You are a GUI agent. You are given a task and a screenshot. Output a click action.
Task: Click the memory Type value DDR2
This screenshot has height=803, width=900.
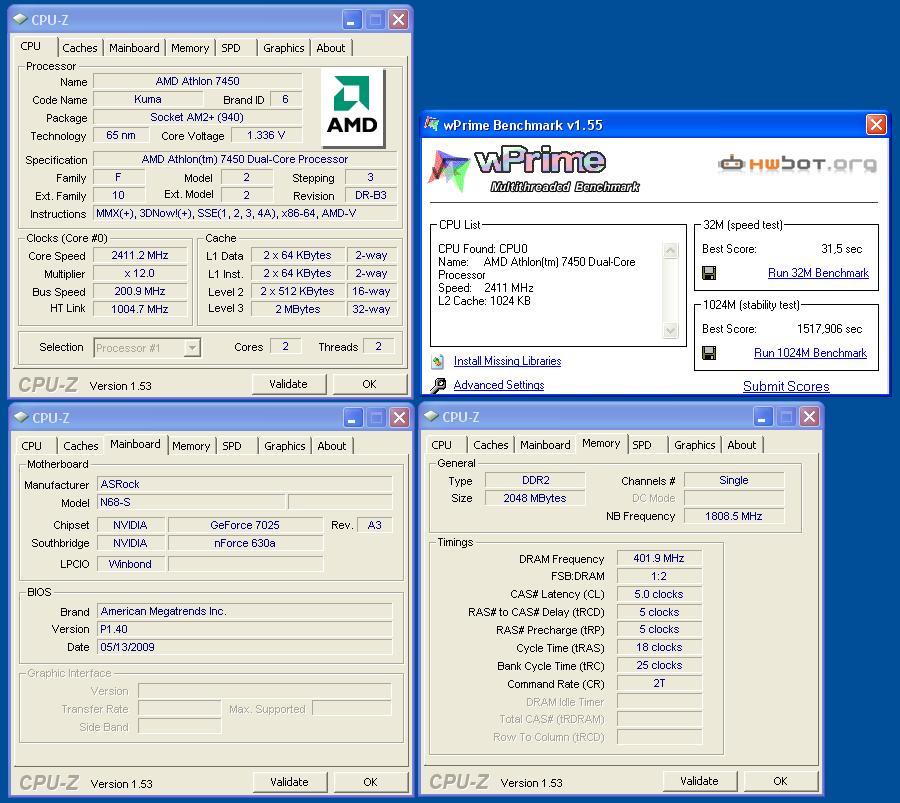(536, 480)
